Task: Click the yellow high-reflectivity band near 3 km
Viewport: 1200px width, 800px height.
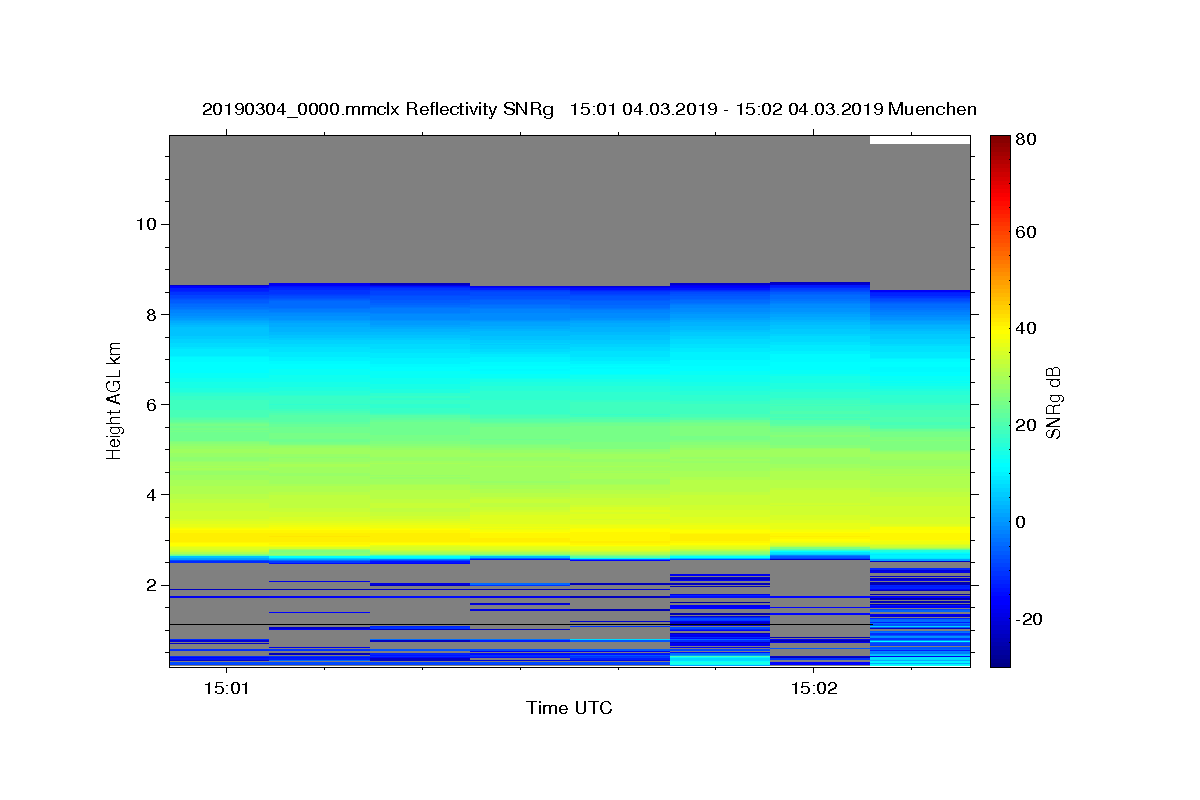Action: pos(569,536)
